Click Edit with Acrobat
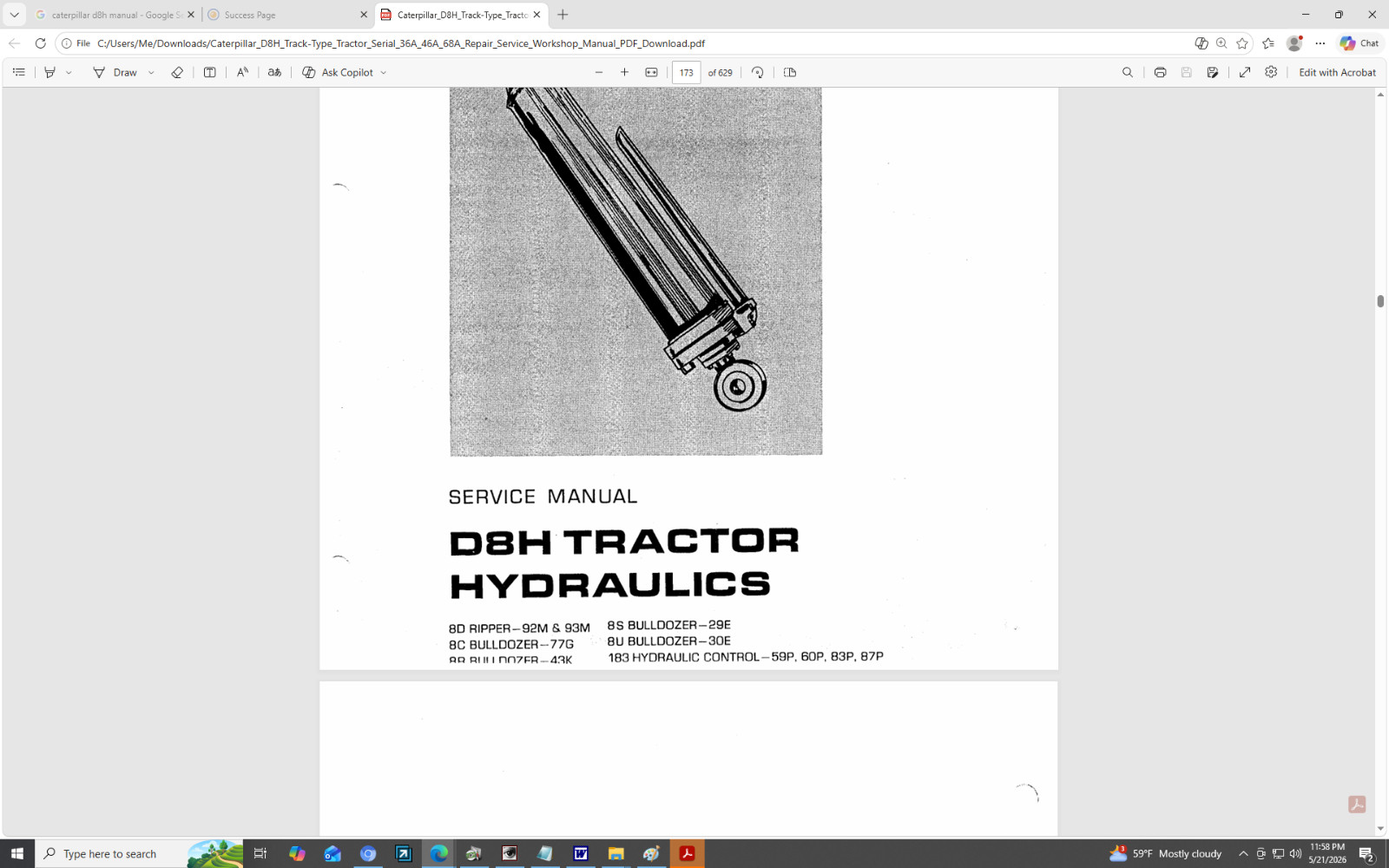This screenshot has width=1389, height=868. click(x=1337, y=73)
